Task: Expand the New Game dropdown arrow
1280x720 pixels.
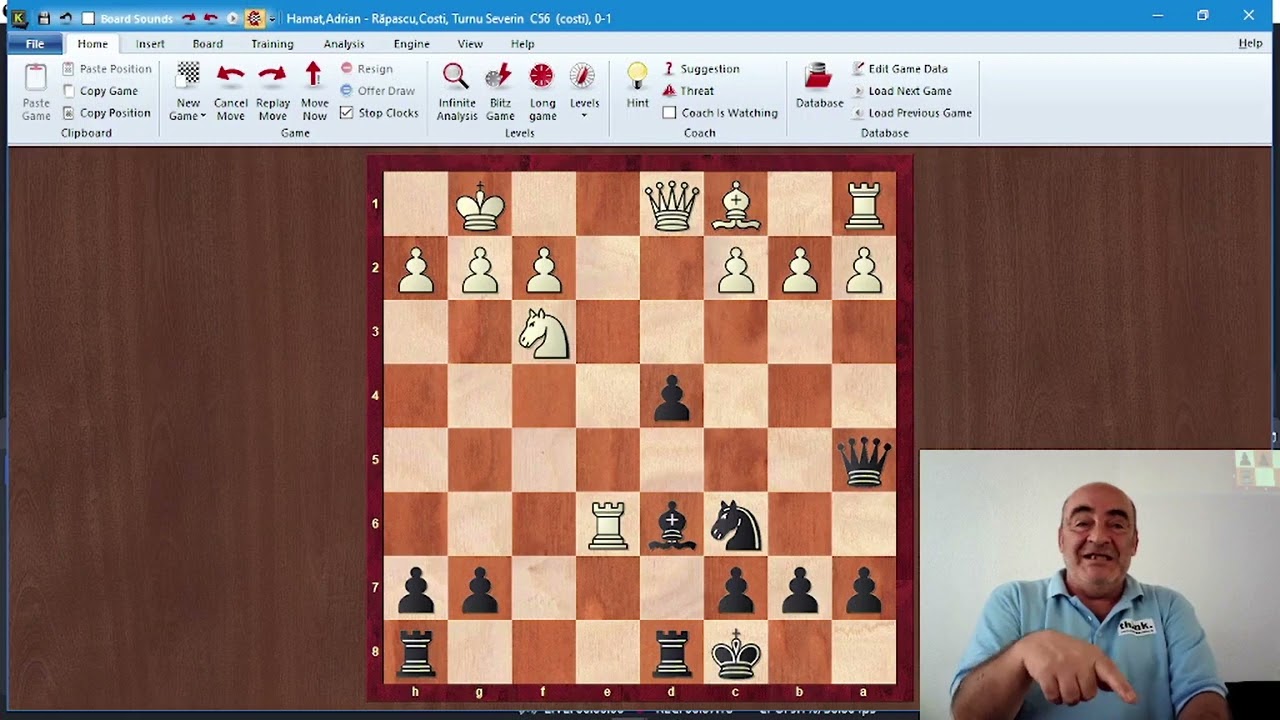Action: pos(203,116)
